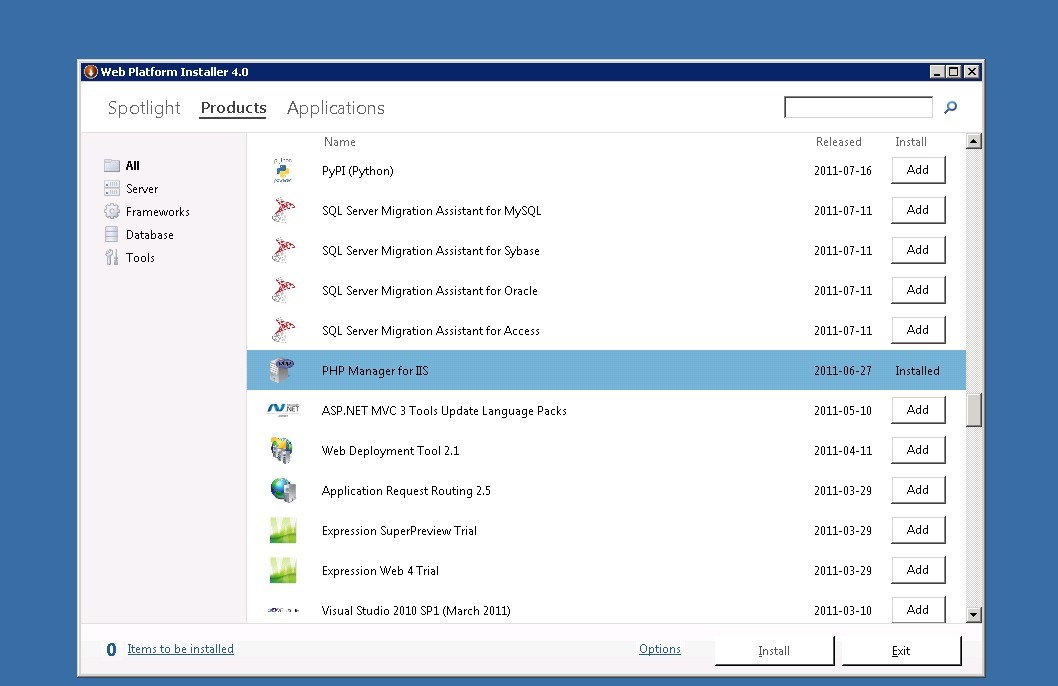1058x686 pixels.
Task: Click the scrollbar down arrow
Action: (973, 614)
